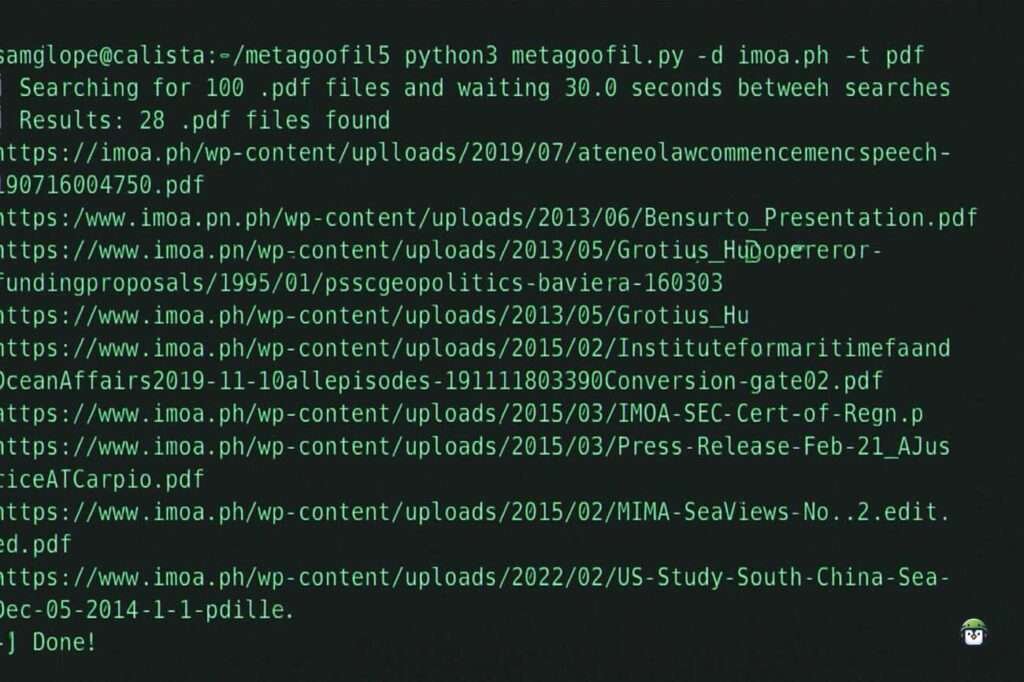Open the IMOA-SEC-Cert-of-Regn link

462,414
